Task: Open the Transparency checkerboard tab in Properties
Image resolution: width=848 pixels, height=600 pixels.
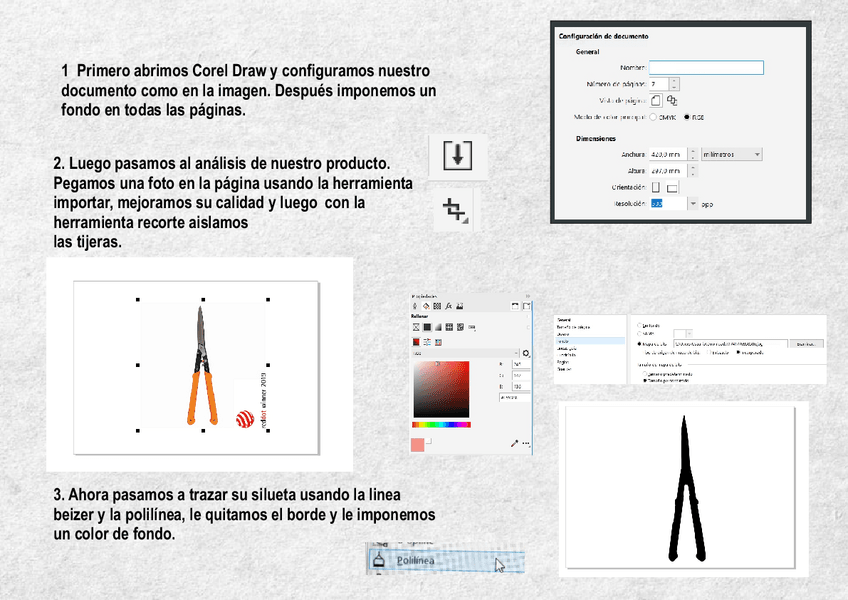Action: [437, 306]
